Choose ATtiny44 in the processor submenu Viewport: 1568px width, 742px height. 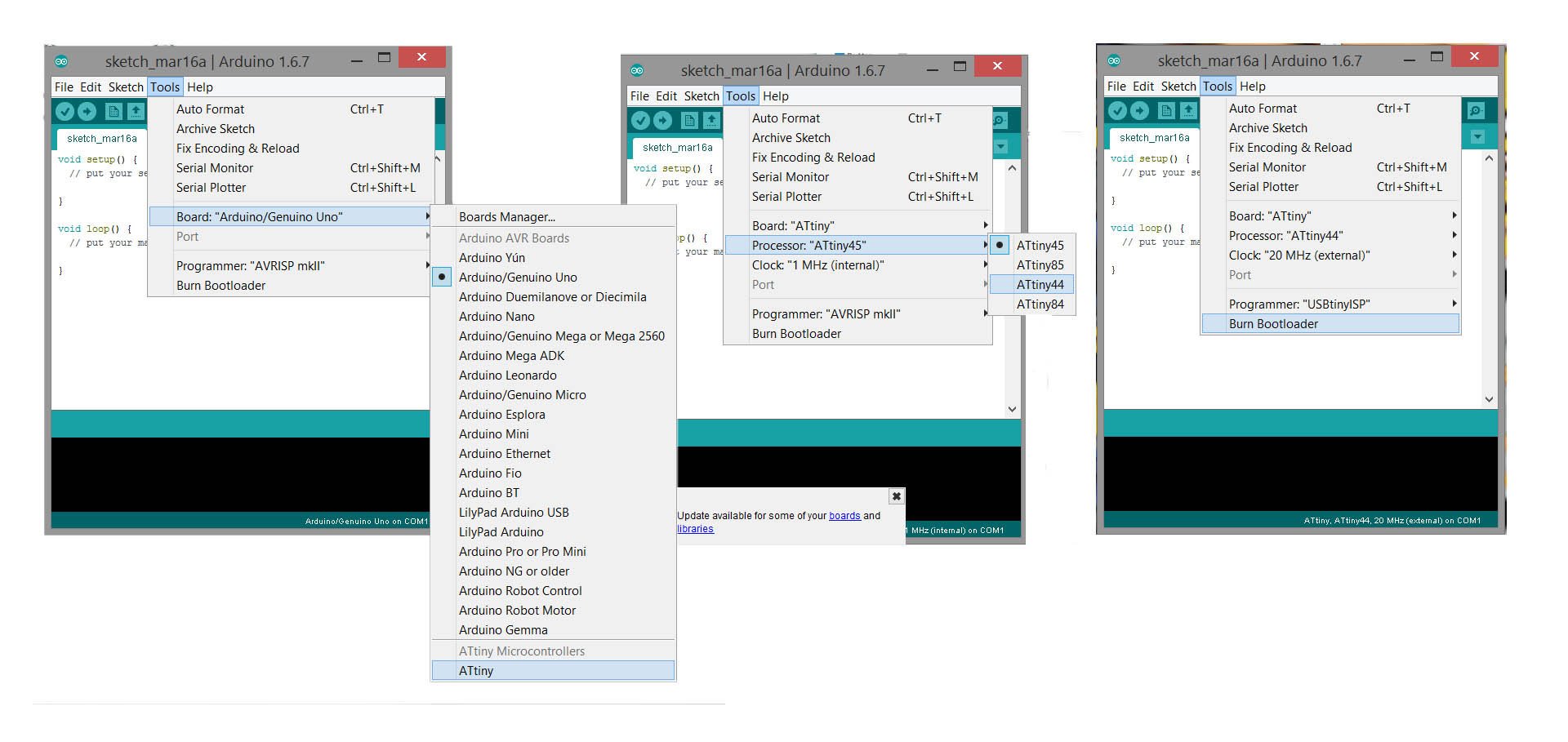(1032, 285)
